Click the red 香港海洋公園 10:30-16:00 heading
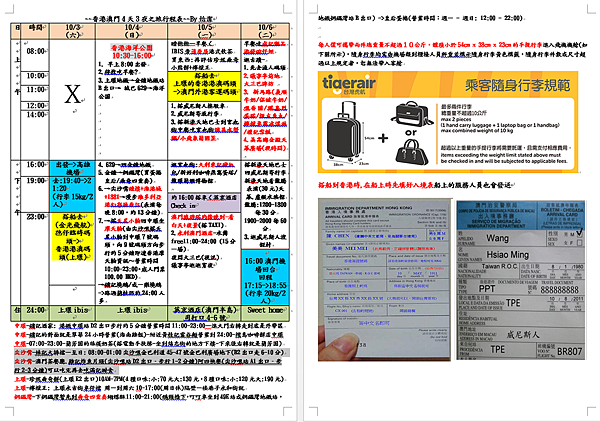The image size is (600, 422). [x=132, y=52]
